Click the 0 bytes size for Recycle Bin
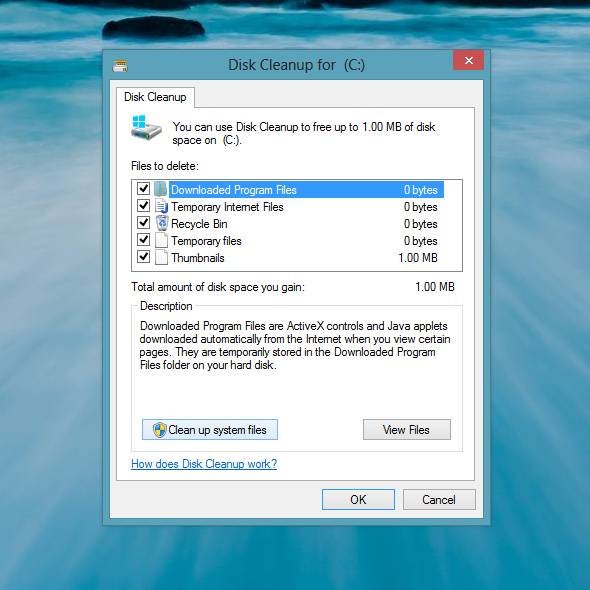The height and width of the screenshot is (590, 590). click(x=421, y=224)
